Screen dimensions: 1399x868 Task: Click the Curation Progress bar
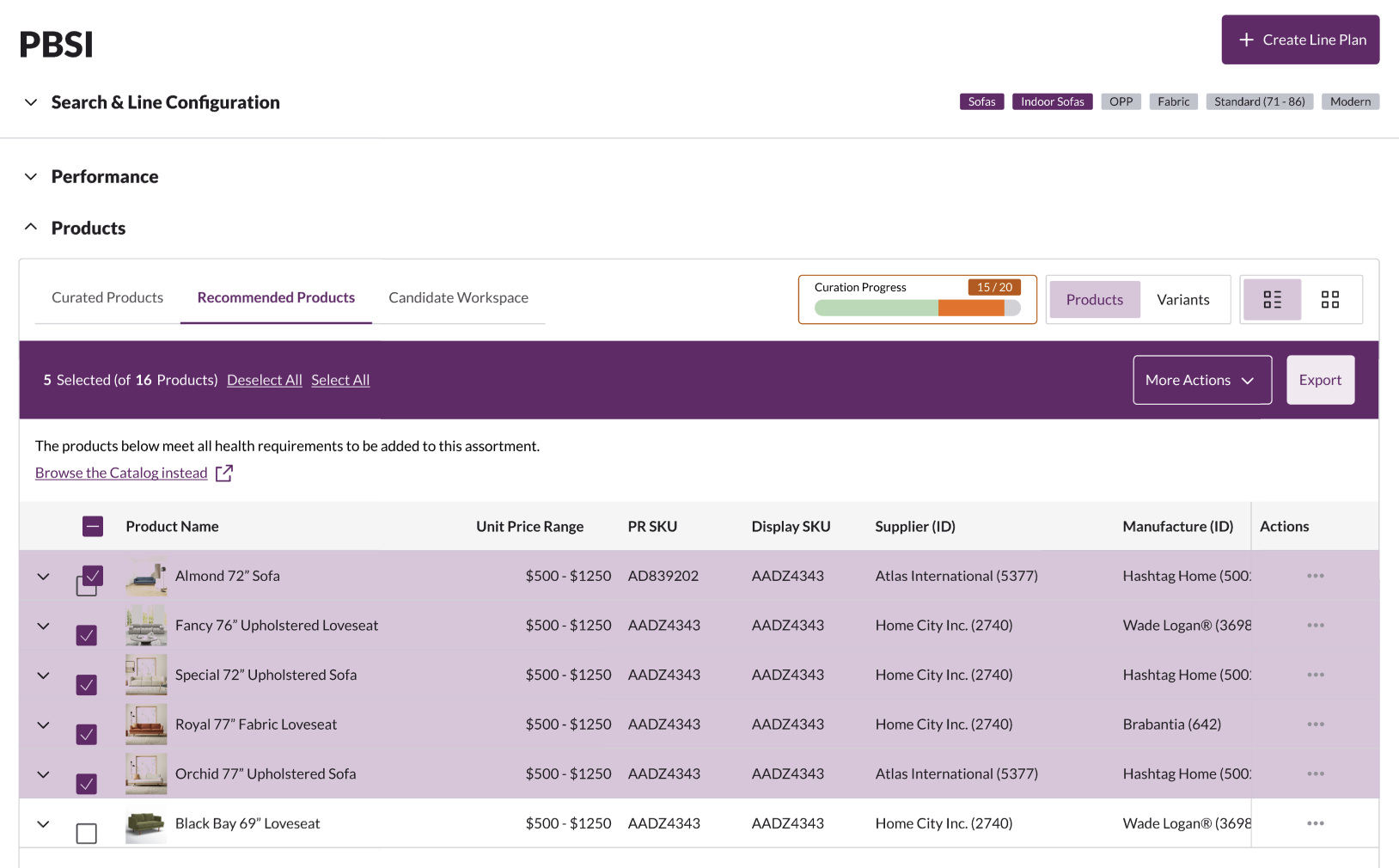[x=917, y=308]
